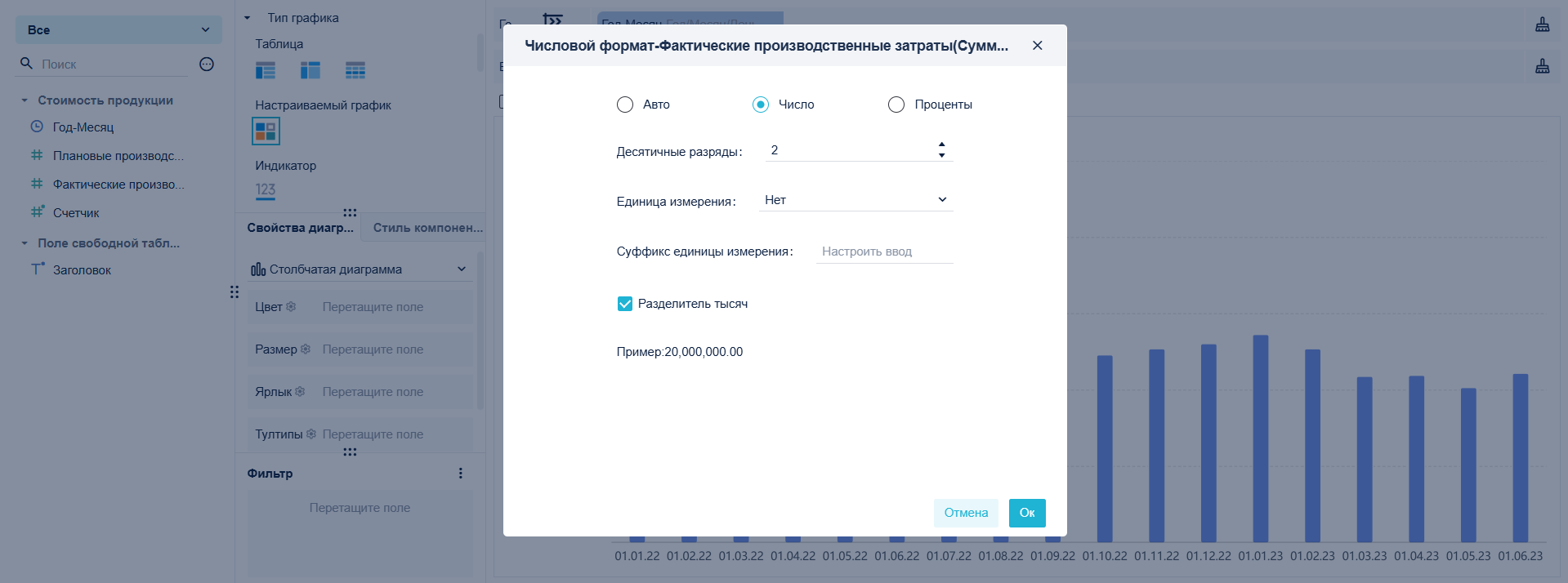
Task: Toggle the Разделитель тысяч checkbox
Action: coord(625,304)
